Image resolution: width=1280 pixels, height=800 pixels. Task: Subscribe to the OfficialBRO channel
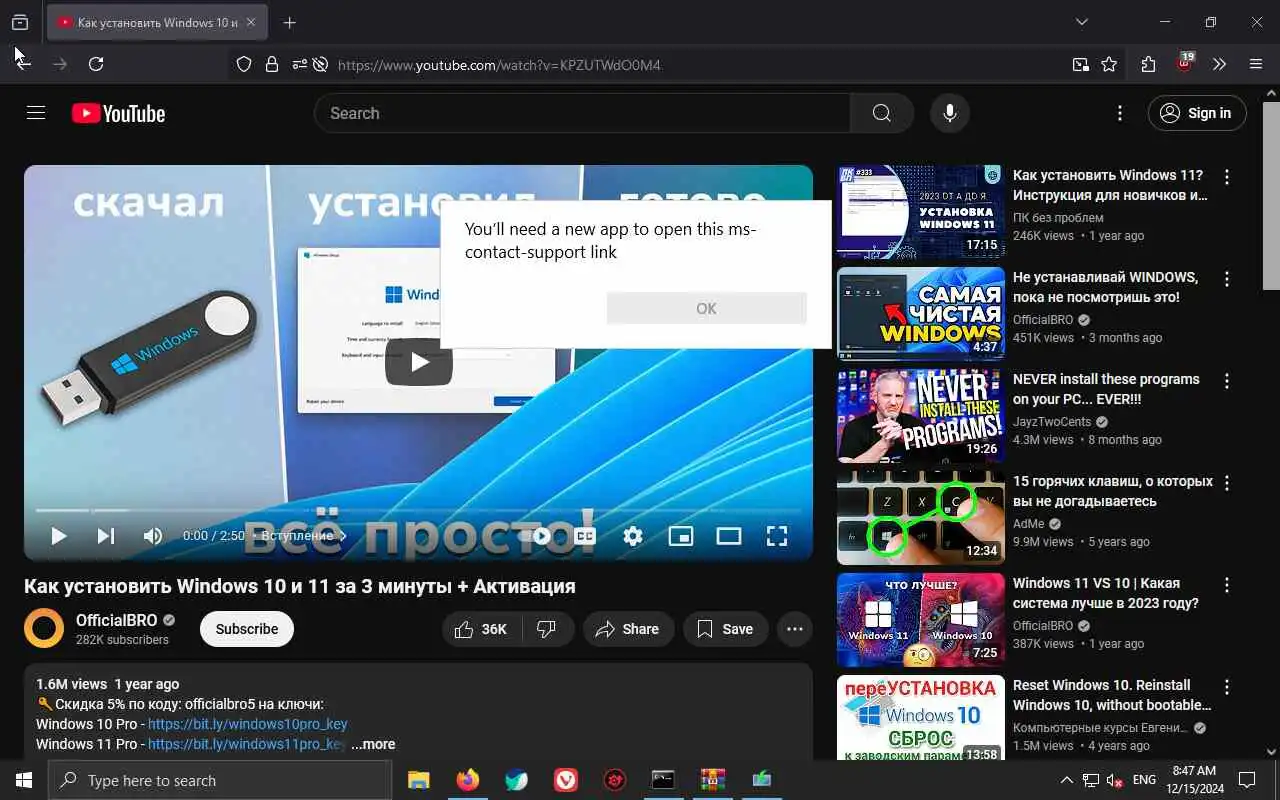coord(247,629)
